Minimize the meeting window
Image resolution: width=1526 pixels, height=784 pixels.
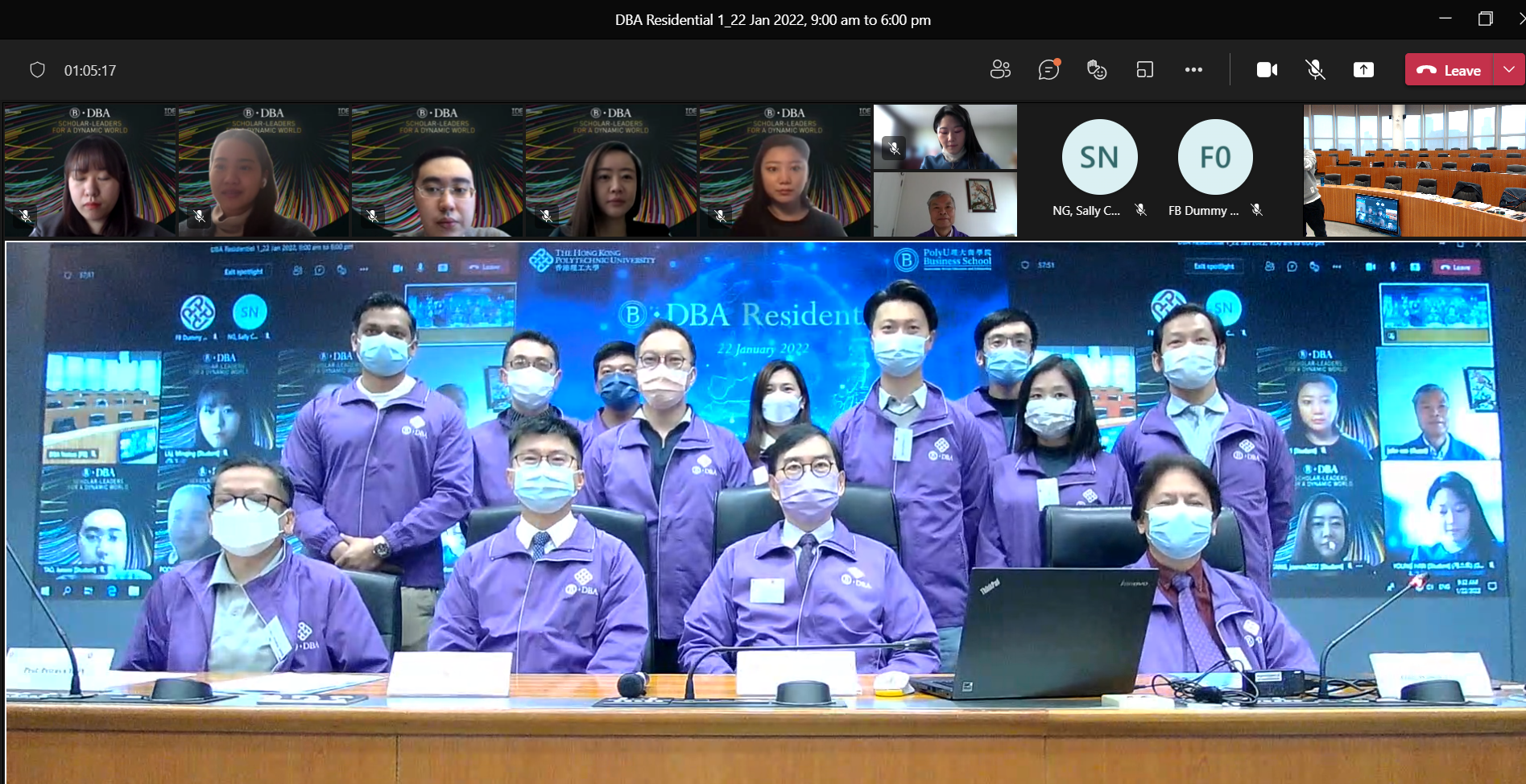pyautogui.click(x=1445, y=19)
